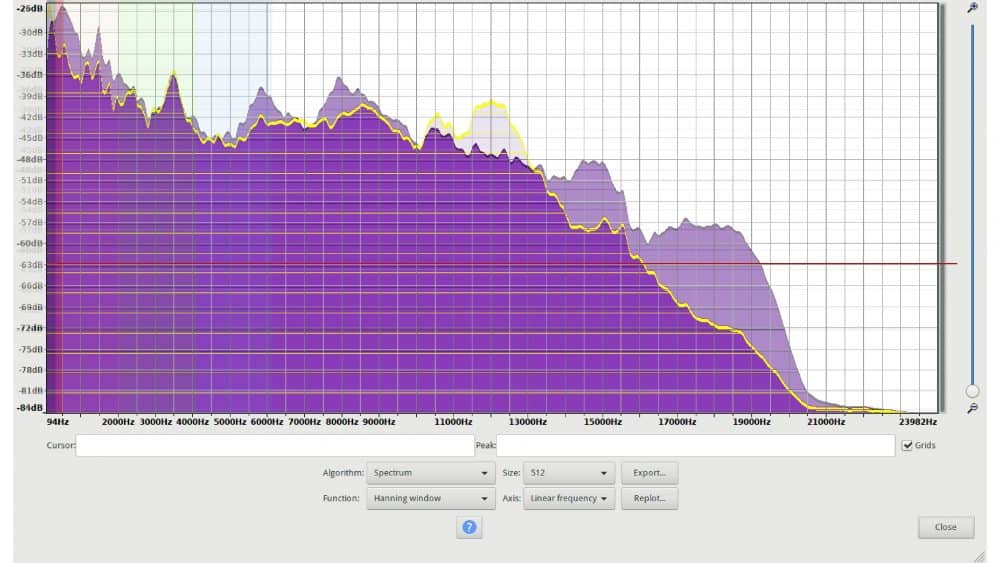Click the 21000Hz label on frequency axis
Screen dimensions: 1000x563
826,422
